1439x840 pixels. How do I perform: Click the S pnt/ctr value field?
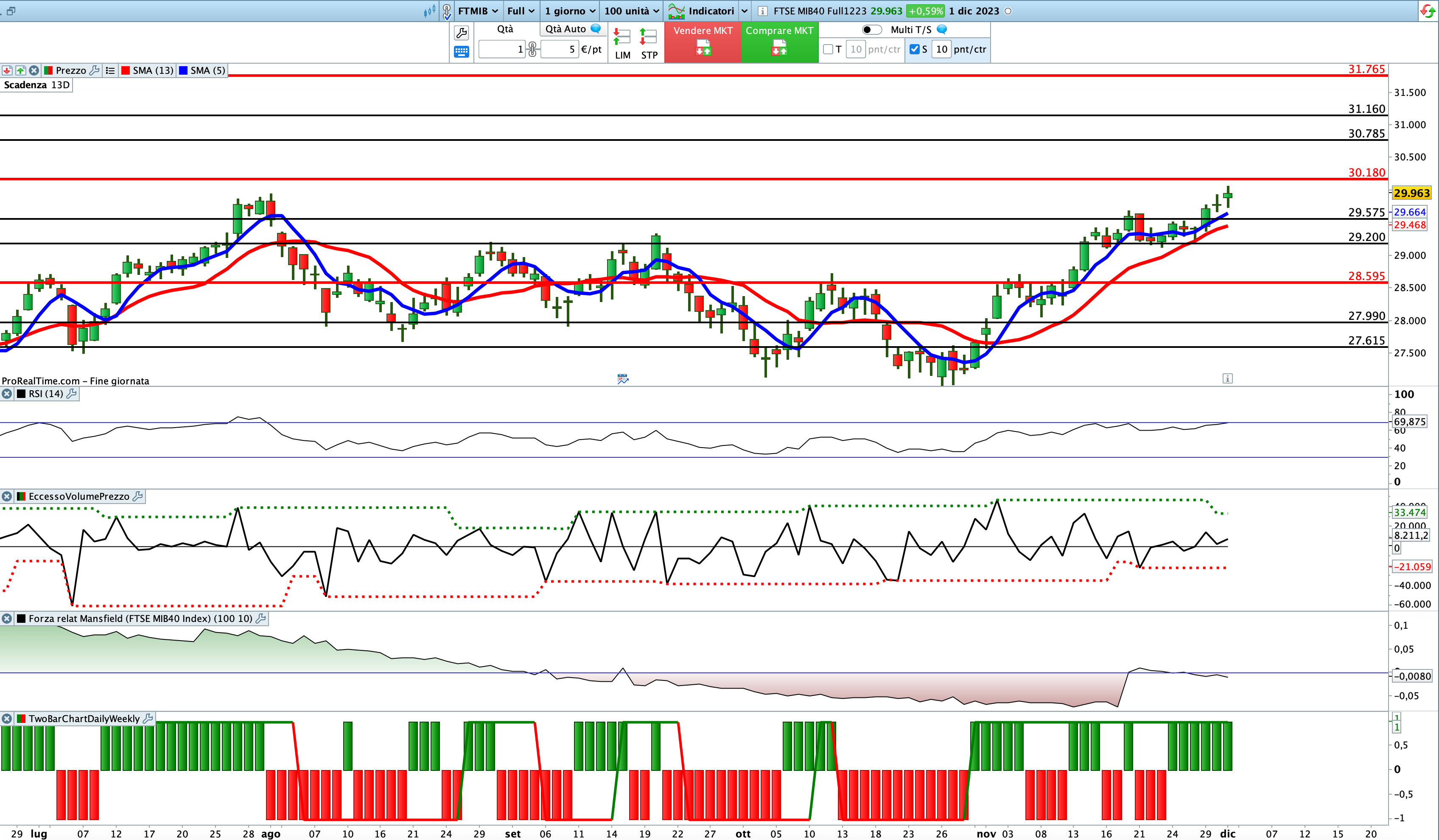click(942, 50)
